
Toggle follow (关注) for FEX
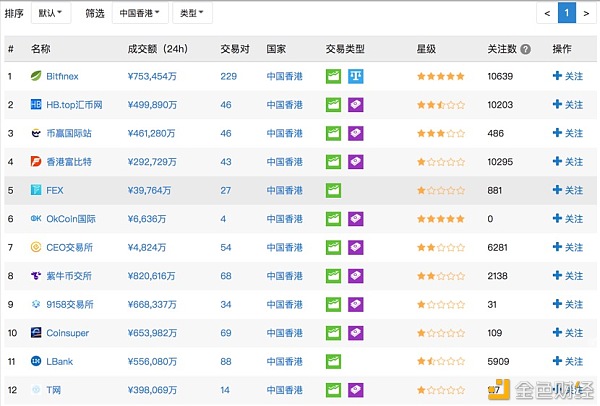[567, 190]
